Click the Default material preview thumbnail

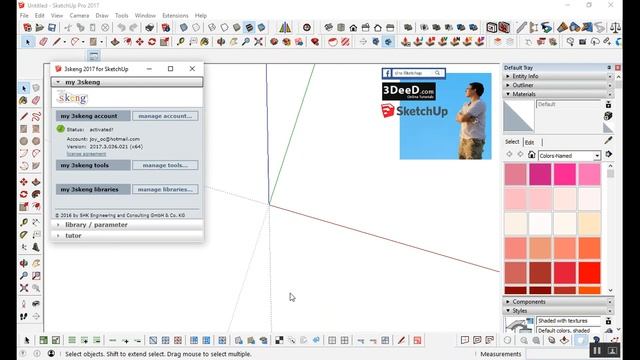click(518, 116)
